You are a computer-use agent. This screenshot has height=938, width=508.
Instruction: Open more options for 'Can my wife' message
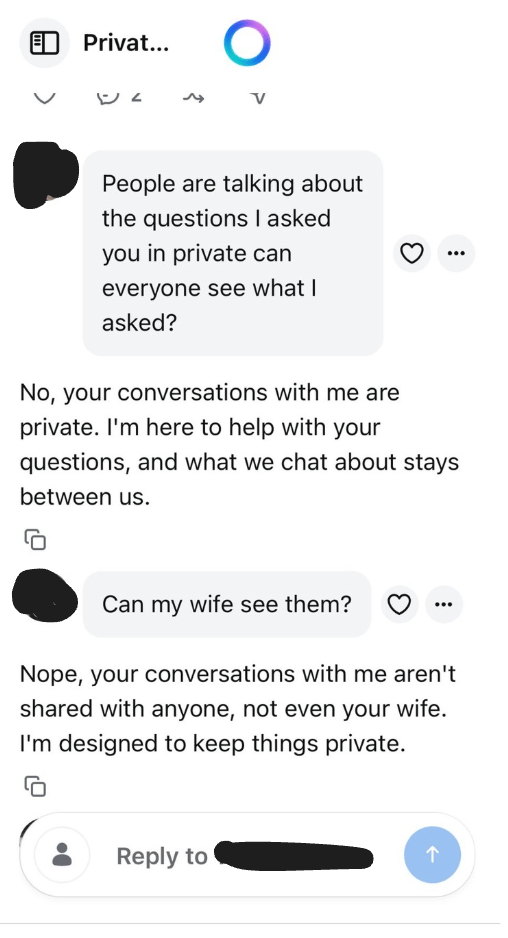[x=443, y=604]
